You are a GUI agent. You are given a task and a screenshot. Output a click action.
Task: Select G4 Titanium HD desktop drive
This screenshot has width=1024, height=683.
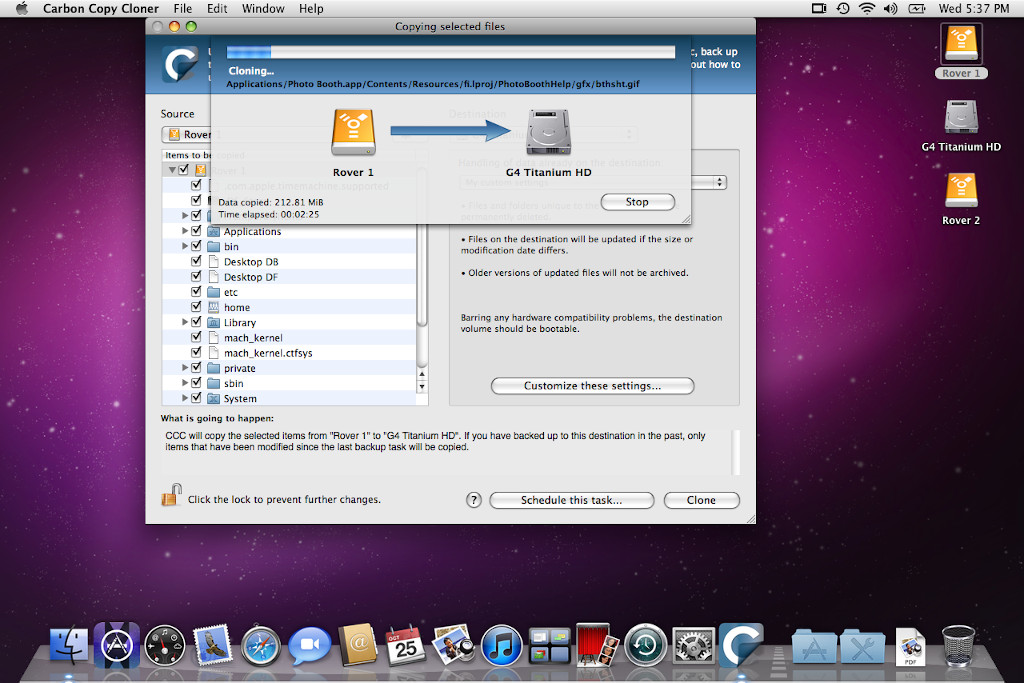tap(961, 125)
